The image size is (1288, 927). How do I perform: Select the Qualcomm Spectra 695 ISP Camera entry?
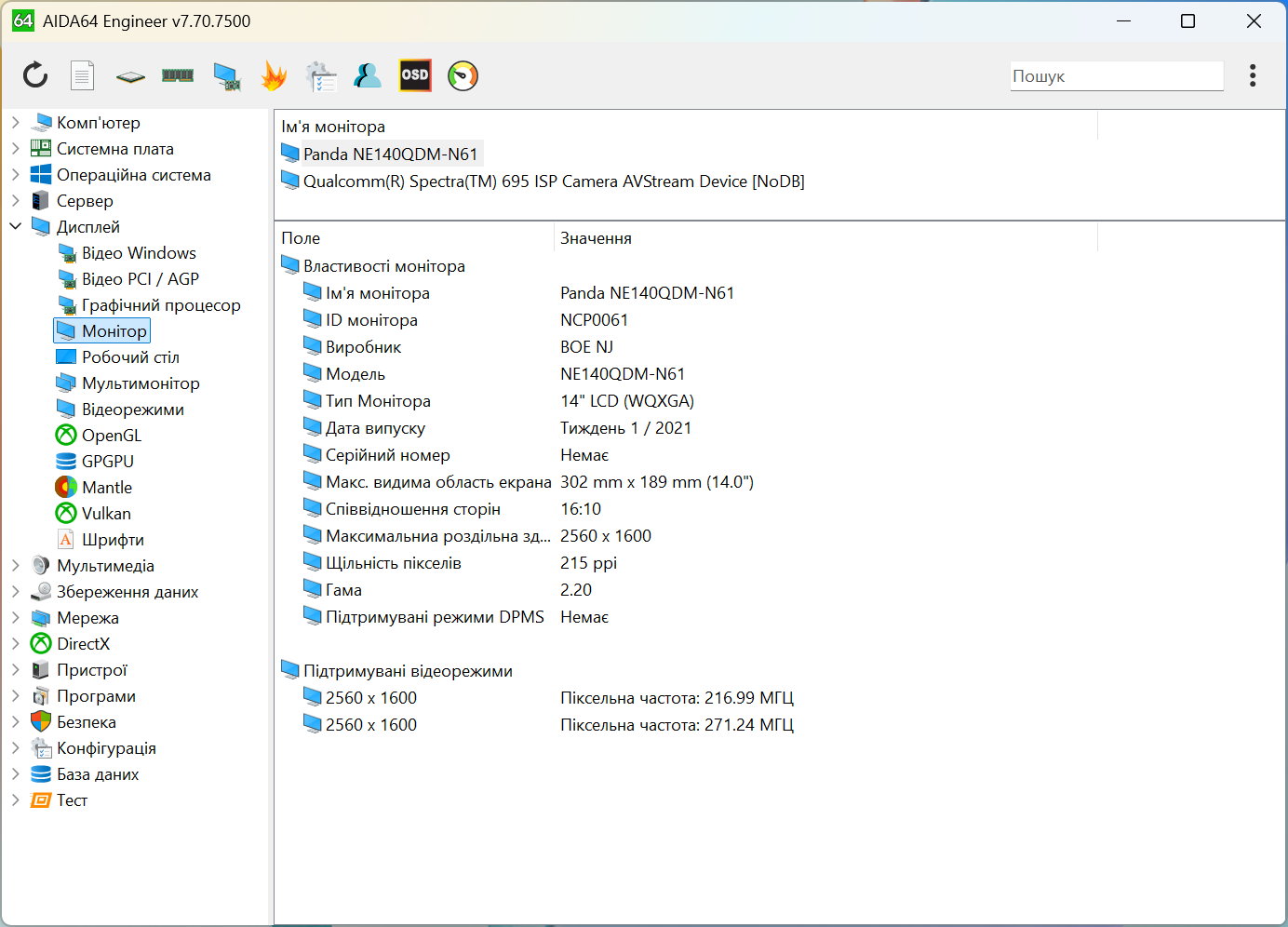pos(554,181)
